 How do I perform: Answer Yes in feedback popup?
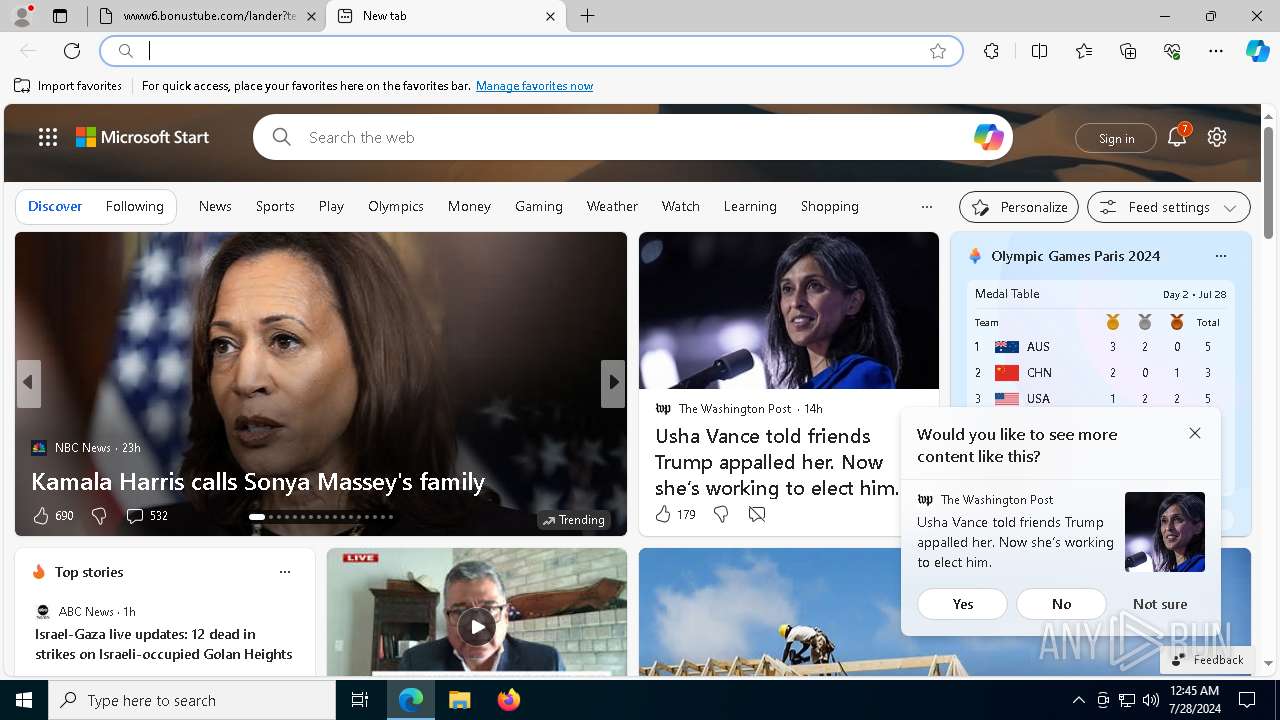(x=963, y=604)
